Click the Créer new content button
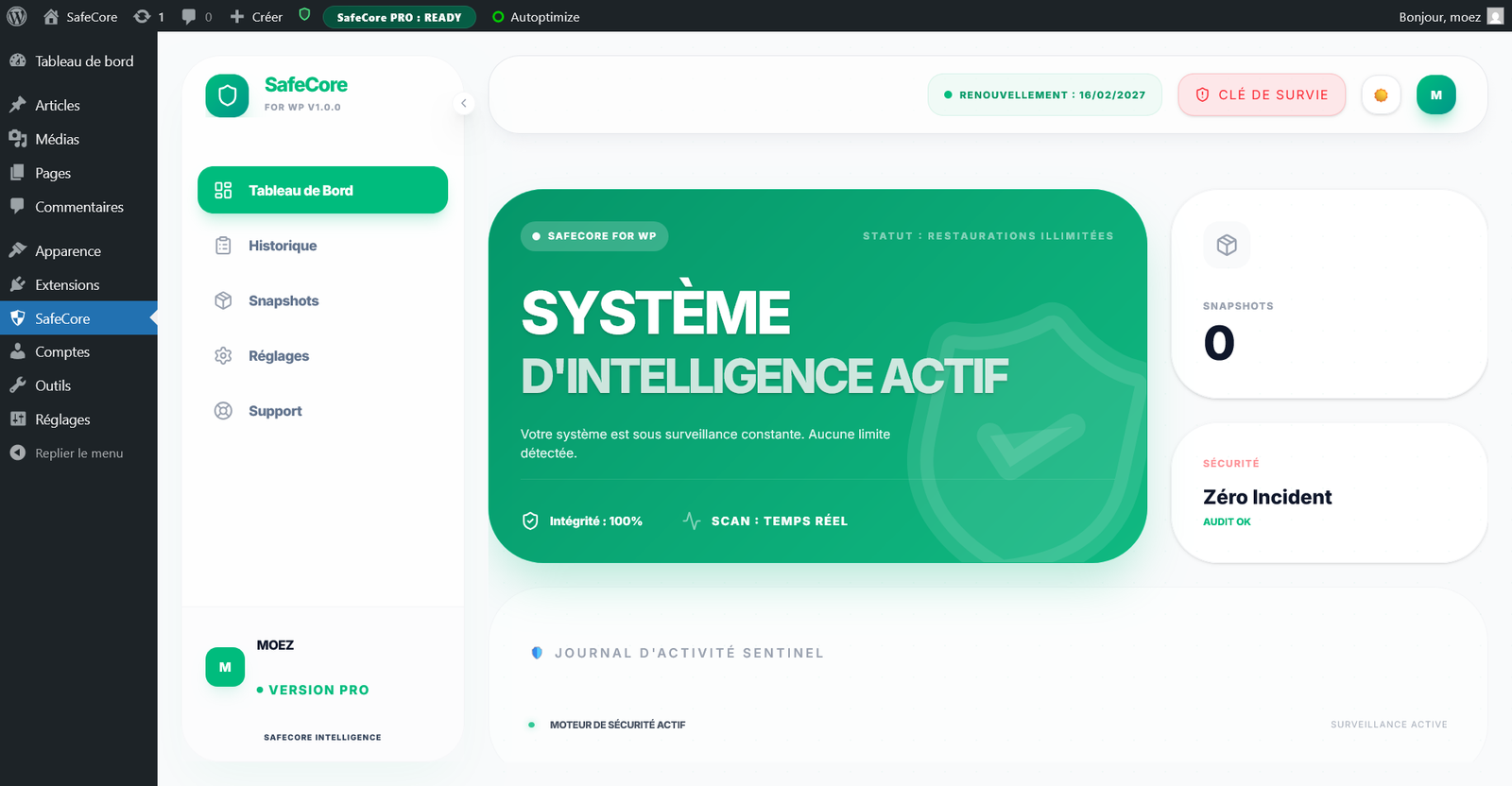 (x=256, y=17)
